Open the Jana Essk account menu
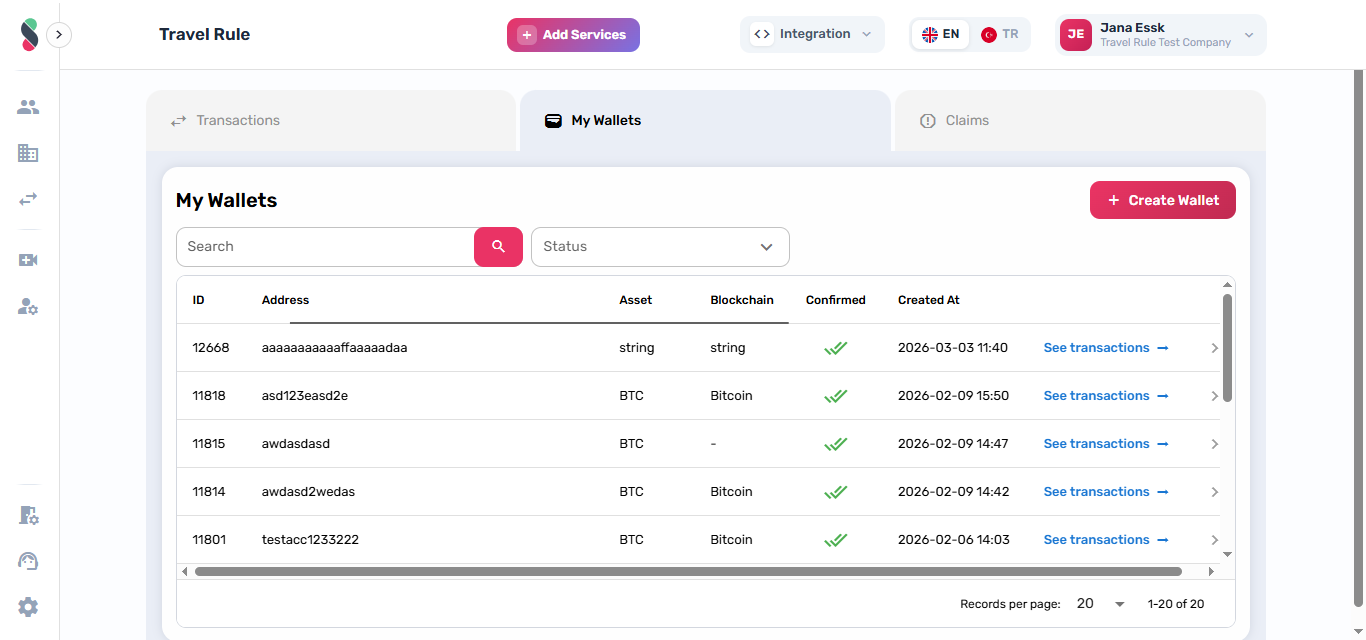 click(1162, 35)
